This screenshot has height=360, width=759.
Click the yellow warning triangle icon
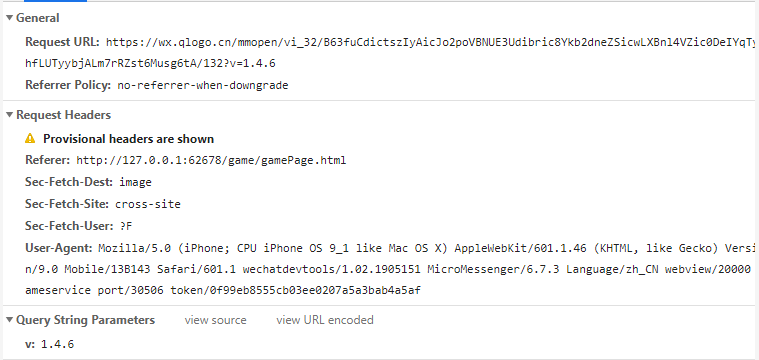[x=30, y=139]
